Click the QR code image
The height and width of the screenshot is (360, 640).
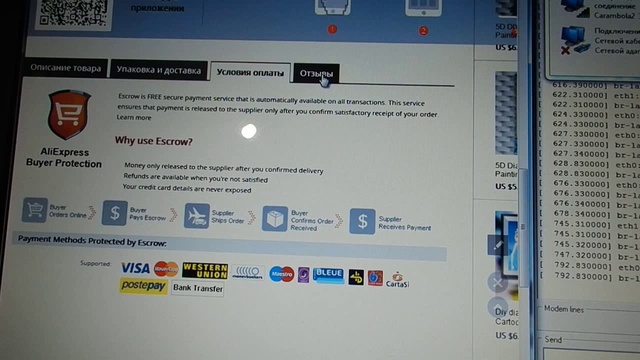[74, 13]
